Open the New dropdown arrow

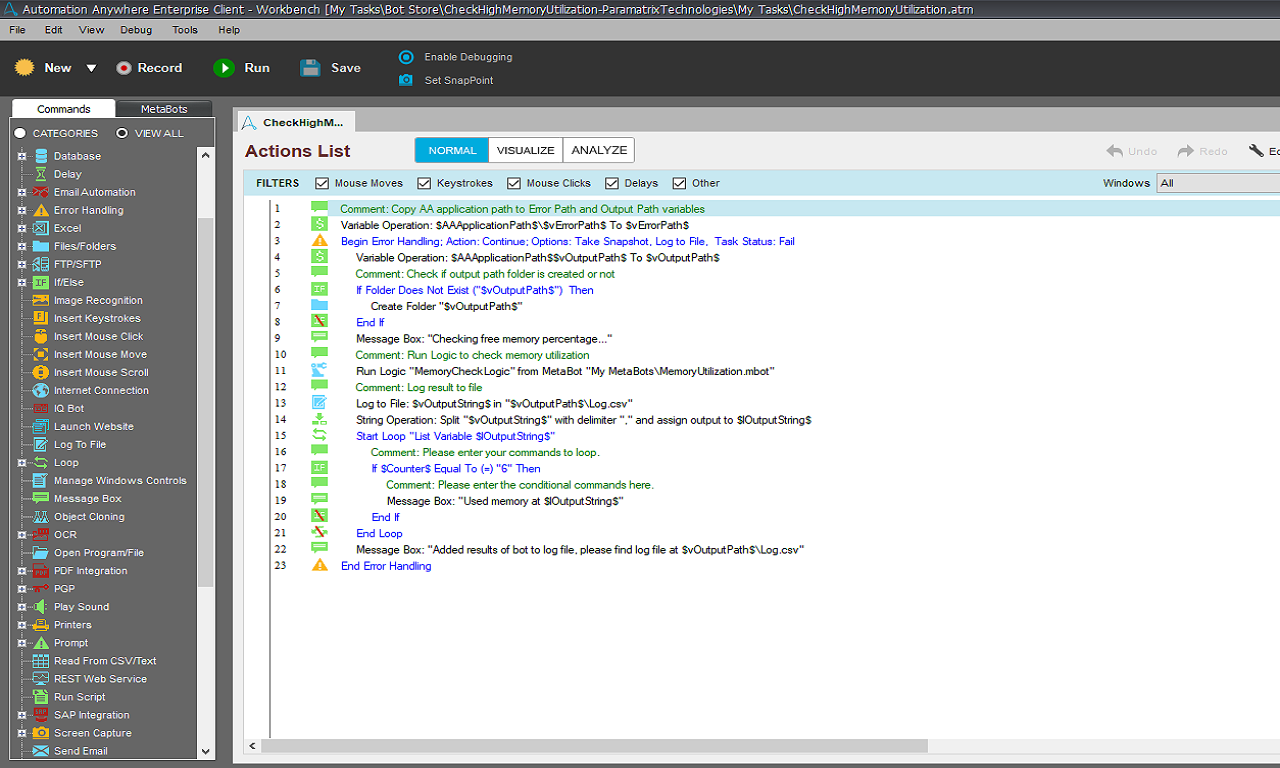point(91,68)
